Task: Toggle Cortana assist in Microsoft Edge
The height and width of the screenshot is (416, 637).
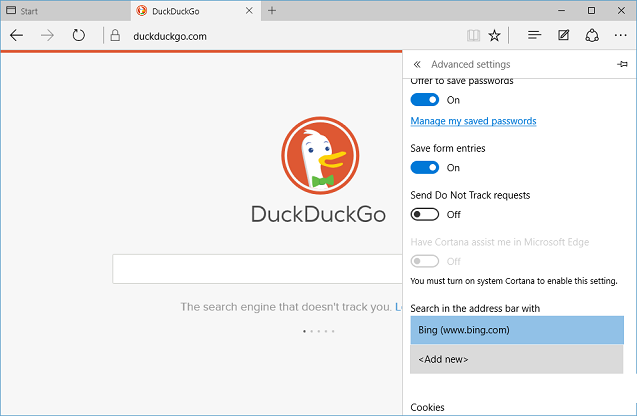Action: click(x=425, y=261)
